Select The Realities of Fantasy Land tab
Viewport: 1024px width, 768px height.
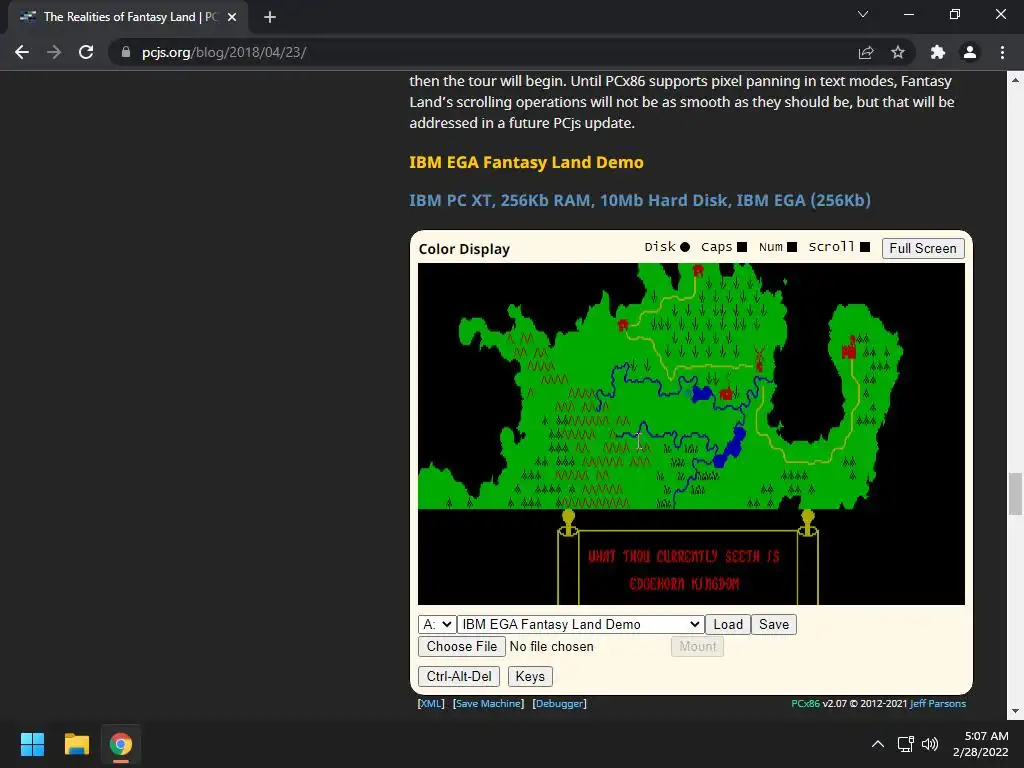[128, 17]
